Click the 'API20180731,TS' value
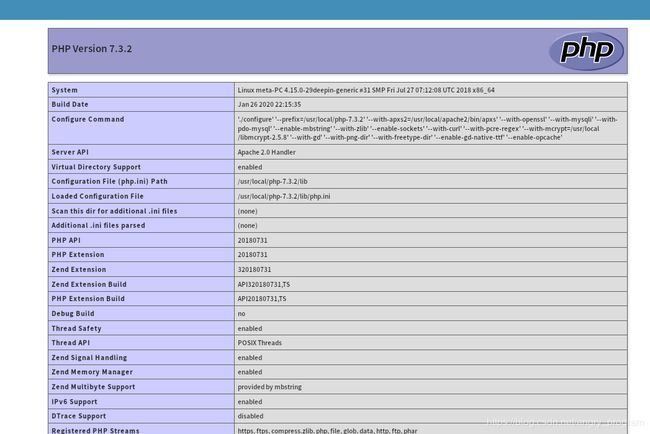The height and width of the screenshot is (434, 650). 262,299
